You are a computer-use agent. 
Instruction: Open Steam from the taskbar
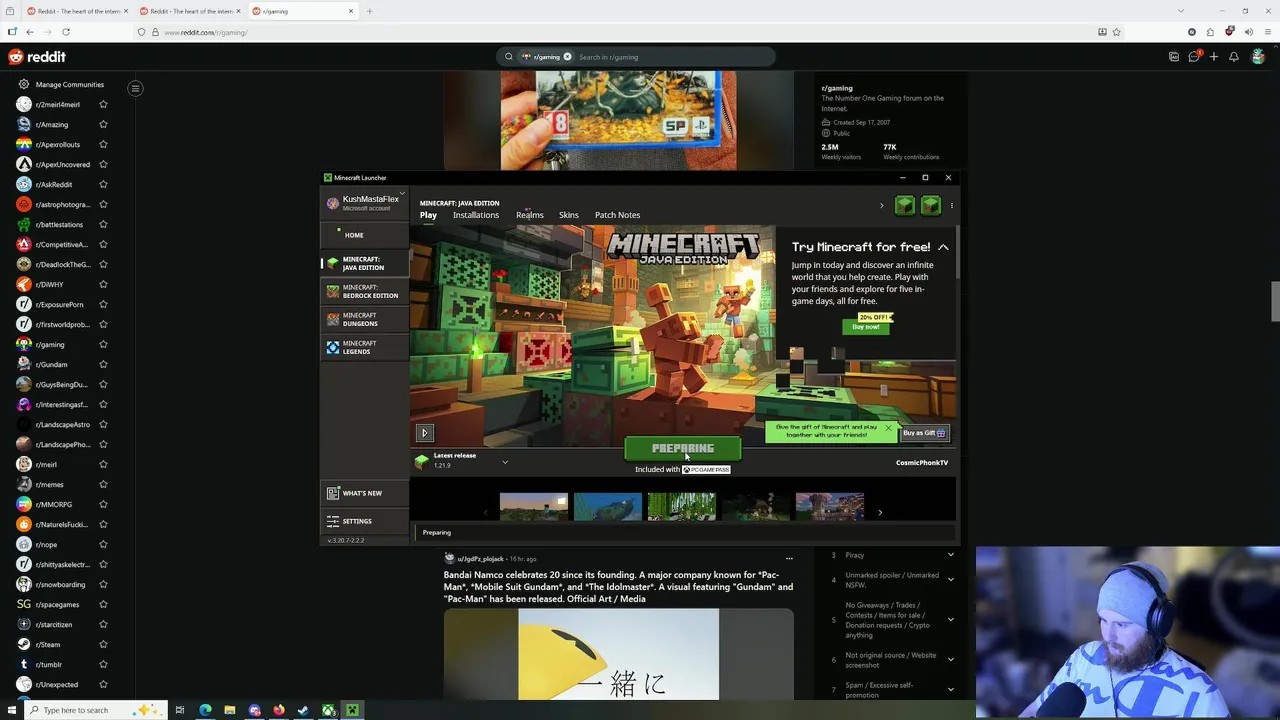(x=303, y=710)
